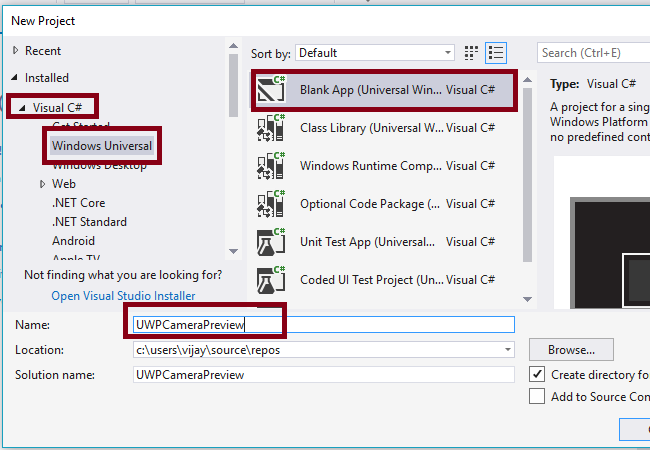Click the Optional Code Package template icon

pyautogui.click(x=271, y=203)
